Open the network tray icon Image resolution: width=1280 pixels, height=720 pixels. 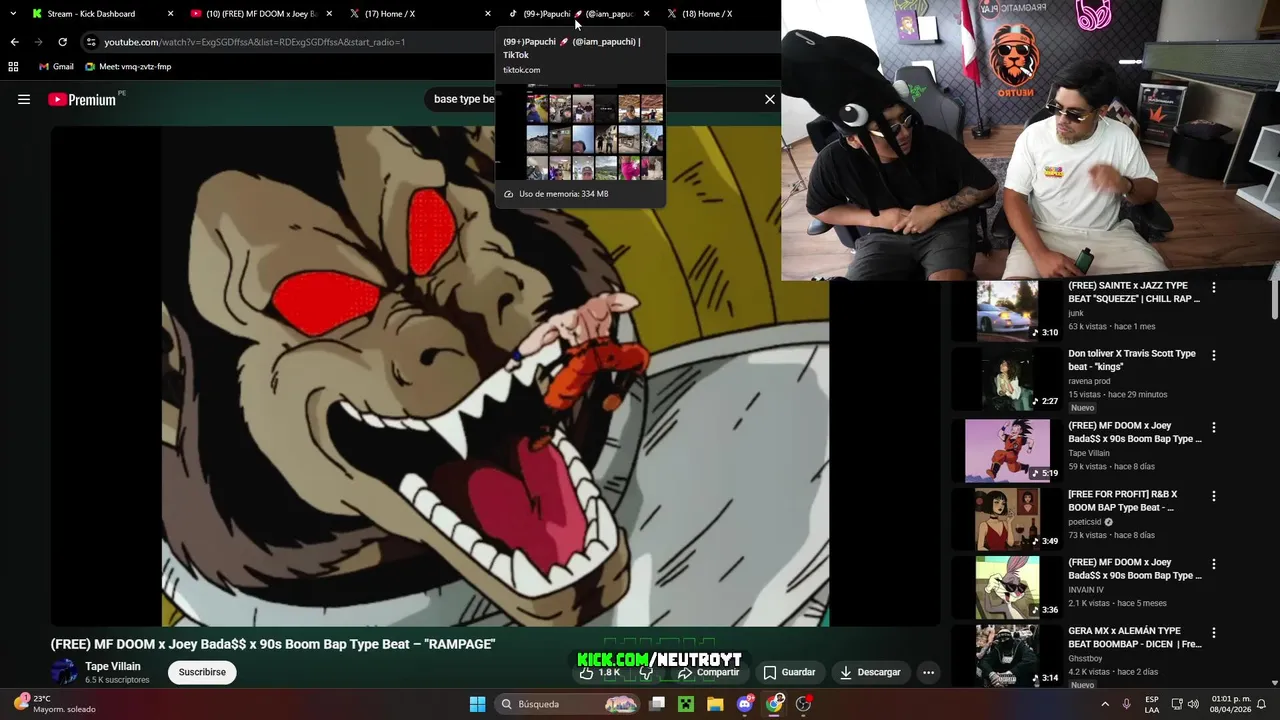coord(1177,704)
